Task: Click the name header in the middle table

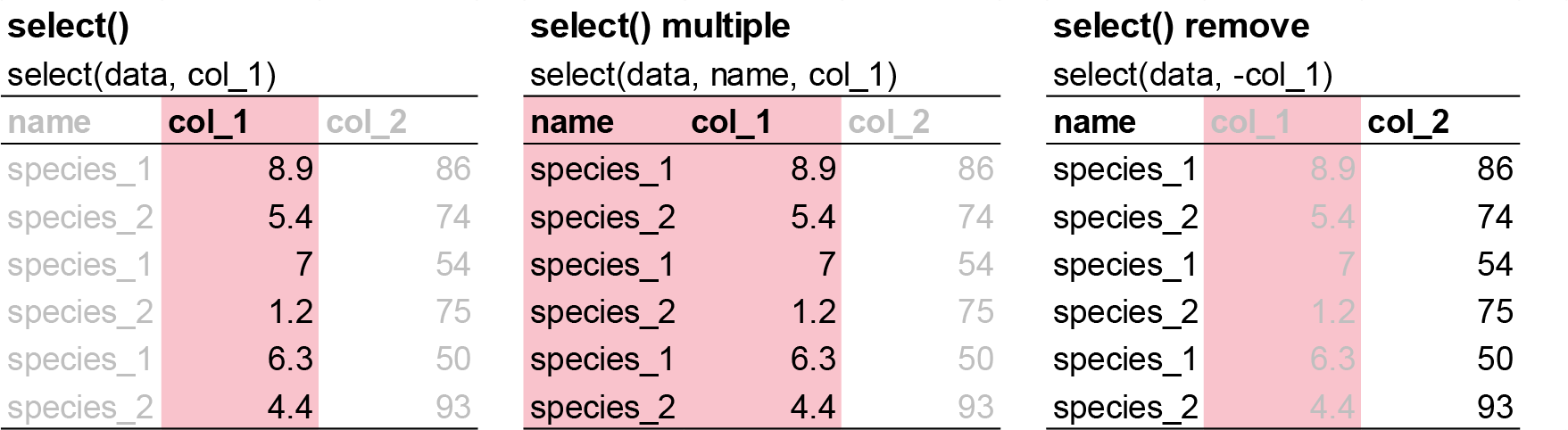Action: click(x=571, y=122)
